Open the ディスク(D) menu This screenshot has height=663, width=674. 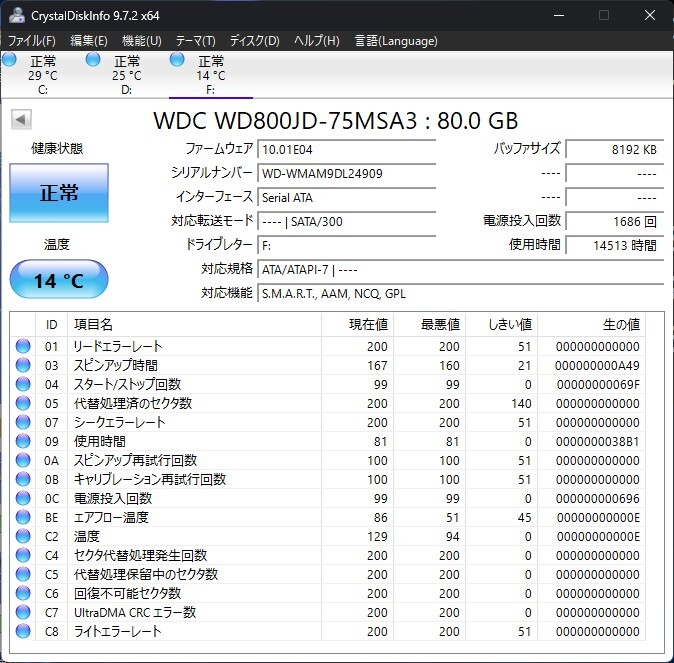254,41
